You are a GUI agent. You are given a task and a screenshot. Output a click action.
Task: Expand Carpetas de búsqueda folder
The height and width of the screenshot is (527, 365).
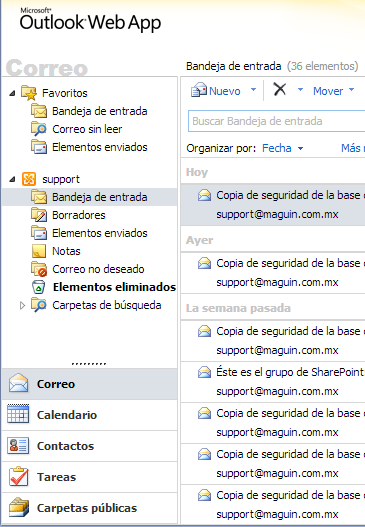(23, 306)
